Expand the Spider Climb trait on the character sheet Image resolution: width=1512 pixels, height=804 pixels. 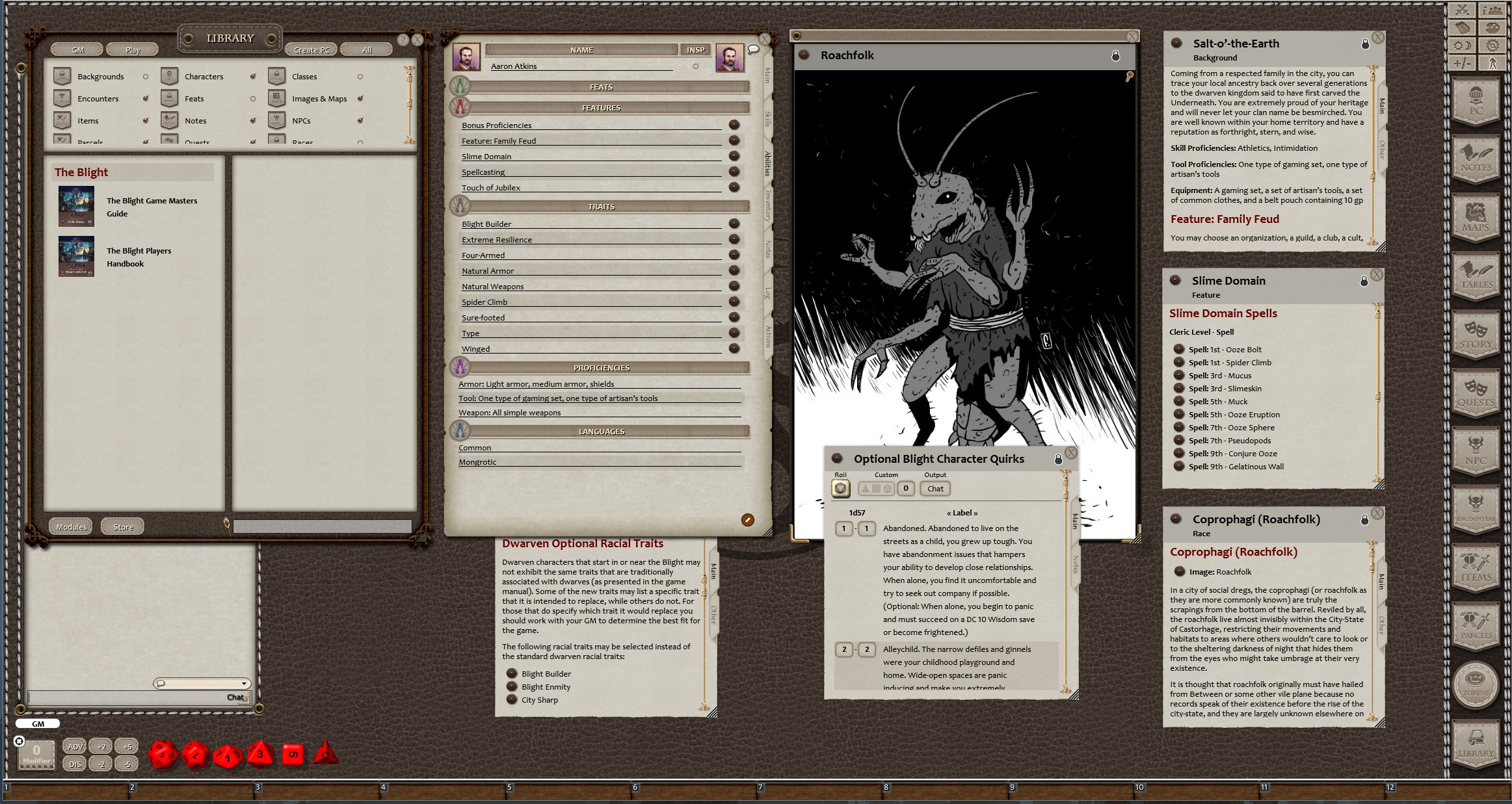734,302
